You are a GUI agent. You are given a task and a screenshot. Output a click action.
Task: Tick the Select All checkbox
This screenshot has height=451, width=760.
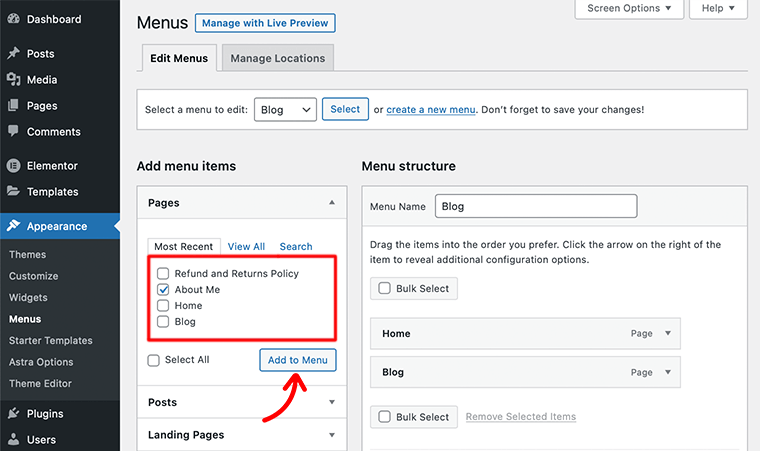[154, 360]
